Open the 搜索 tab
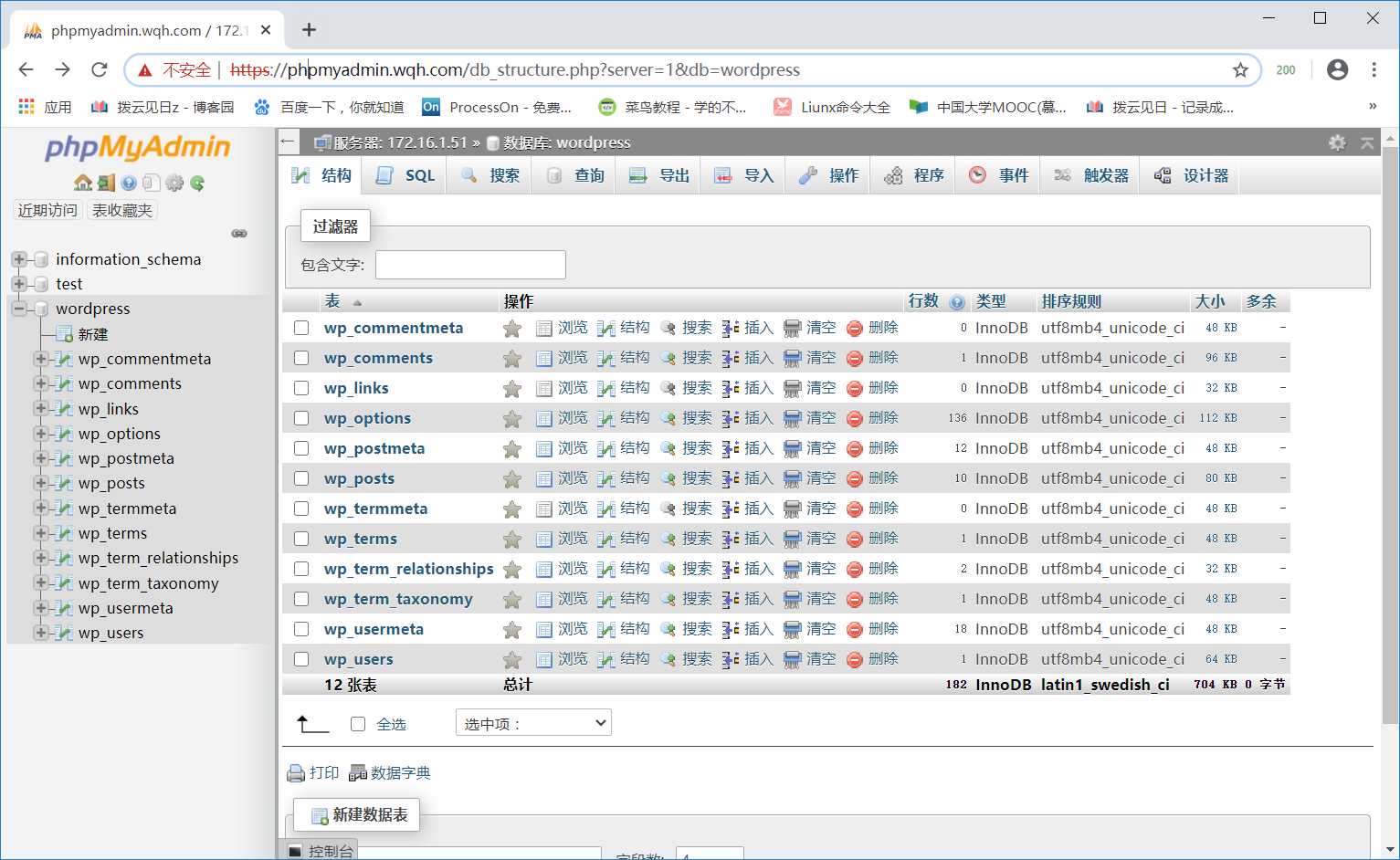The height and width of the screenshot is (860, 1400). 490,175
